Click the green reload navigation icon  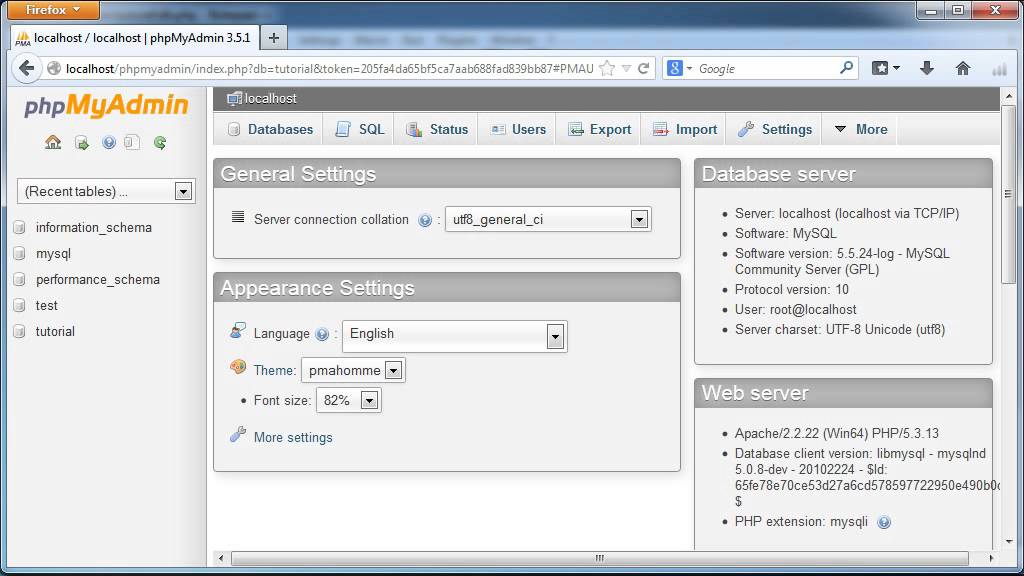160,142
